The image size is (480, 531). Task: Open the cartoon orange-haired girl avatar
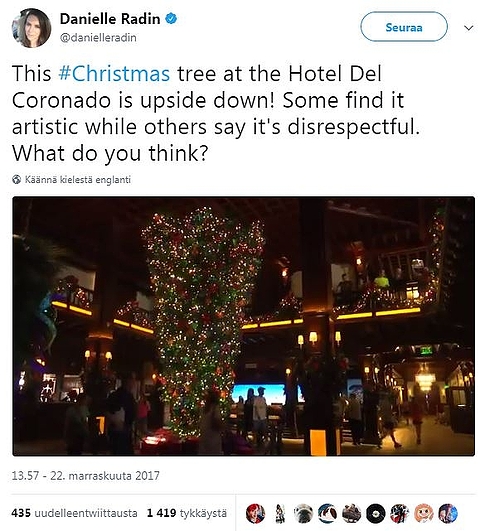point(424,513)
